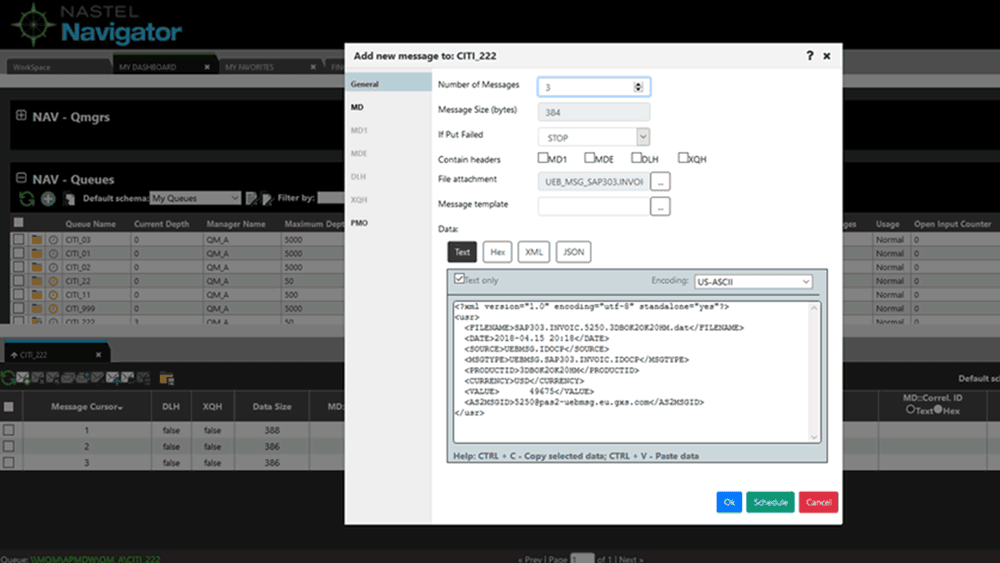The image size is (1000, 563).
Task: Browse for a File attachment with ellipsis button
Action: tap(660, 182)
